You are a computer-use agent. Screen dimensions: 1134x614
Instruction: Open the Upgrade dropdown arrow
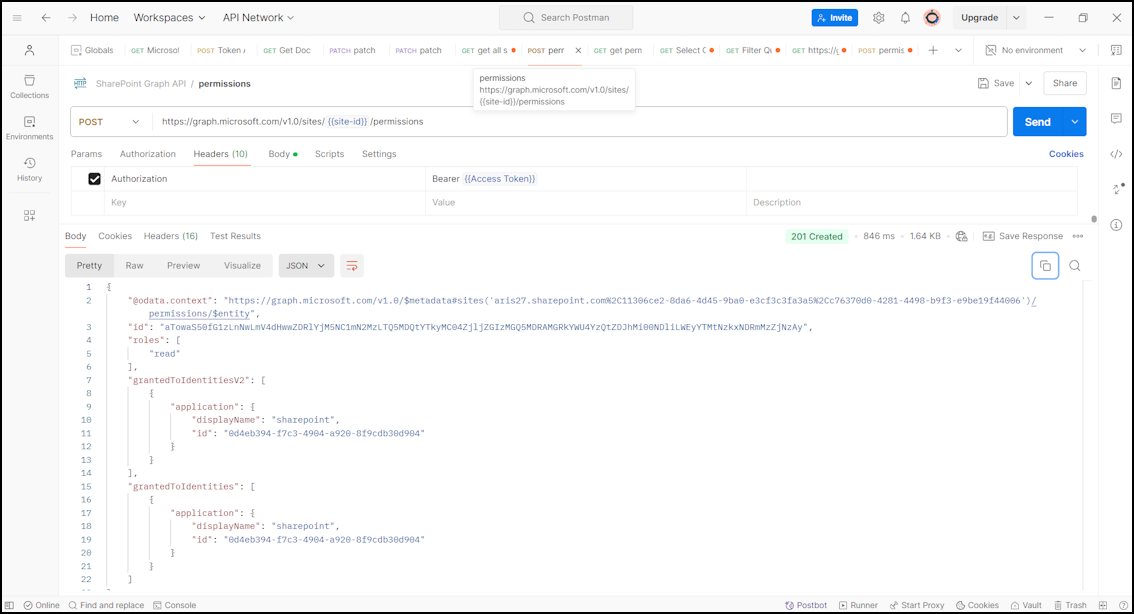pos(1016,18)
